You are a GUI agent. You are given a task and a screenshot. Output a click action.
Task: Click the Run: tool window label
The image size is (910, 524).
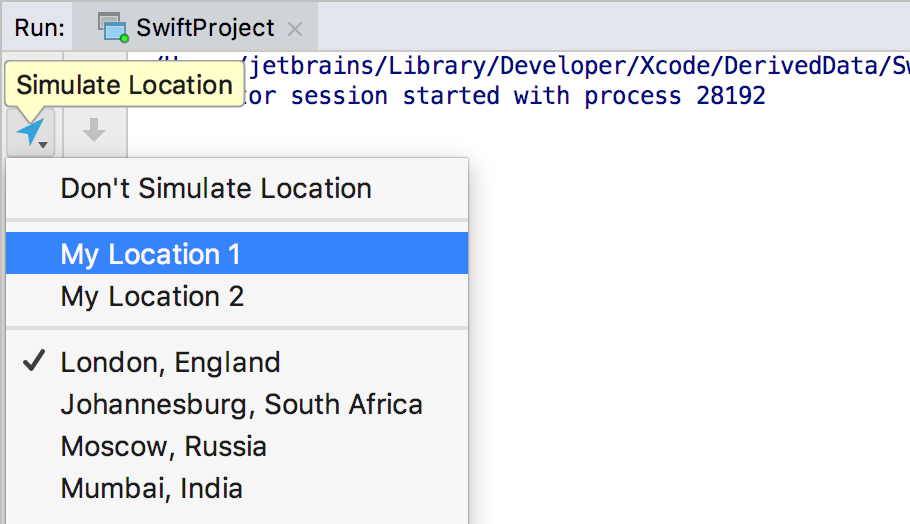[40, 27]
